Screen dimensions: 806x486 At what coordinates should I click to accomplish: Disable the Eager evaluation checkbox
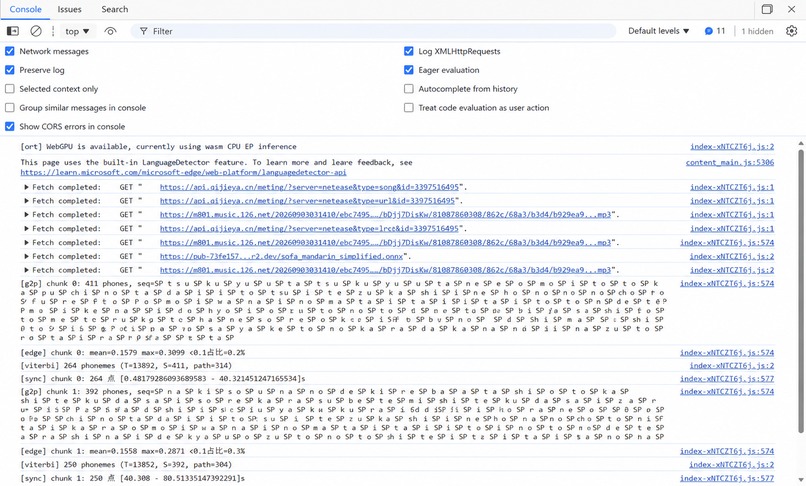click(409, 70)
